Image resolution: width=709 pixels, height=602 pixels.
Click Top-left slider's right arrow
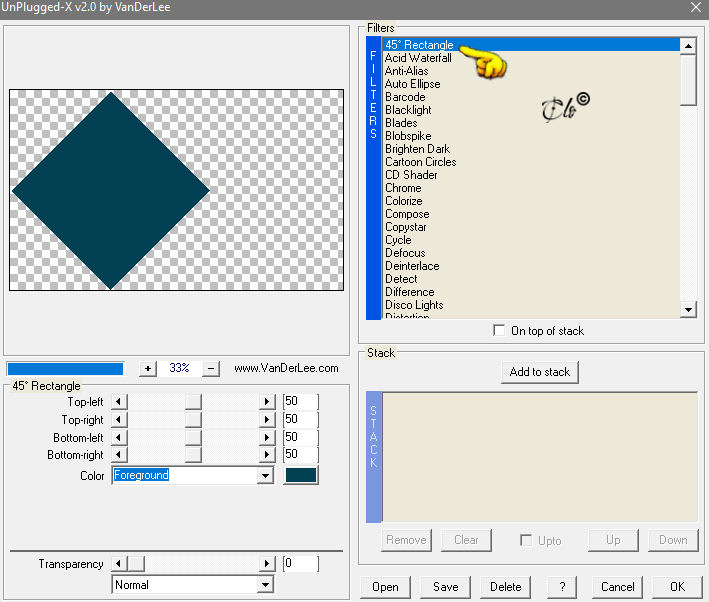coord(267,402)
